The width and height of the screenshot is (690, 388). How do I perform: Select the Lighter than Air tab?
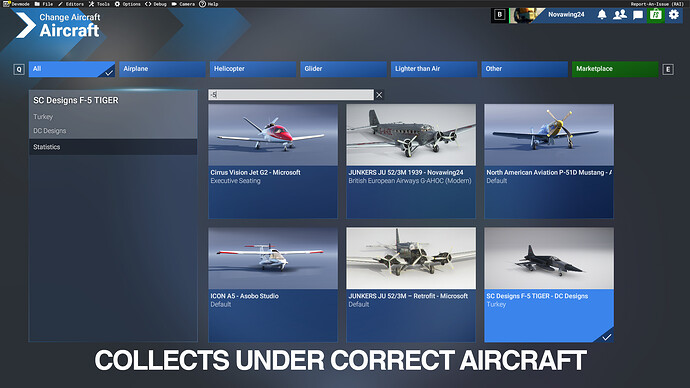(x=434, y=69)
